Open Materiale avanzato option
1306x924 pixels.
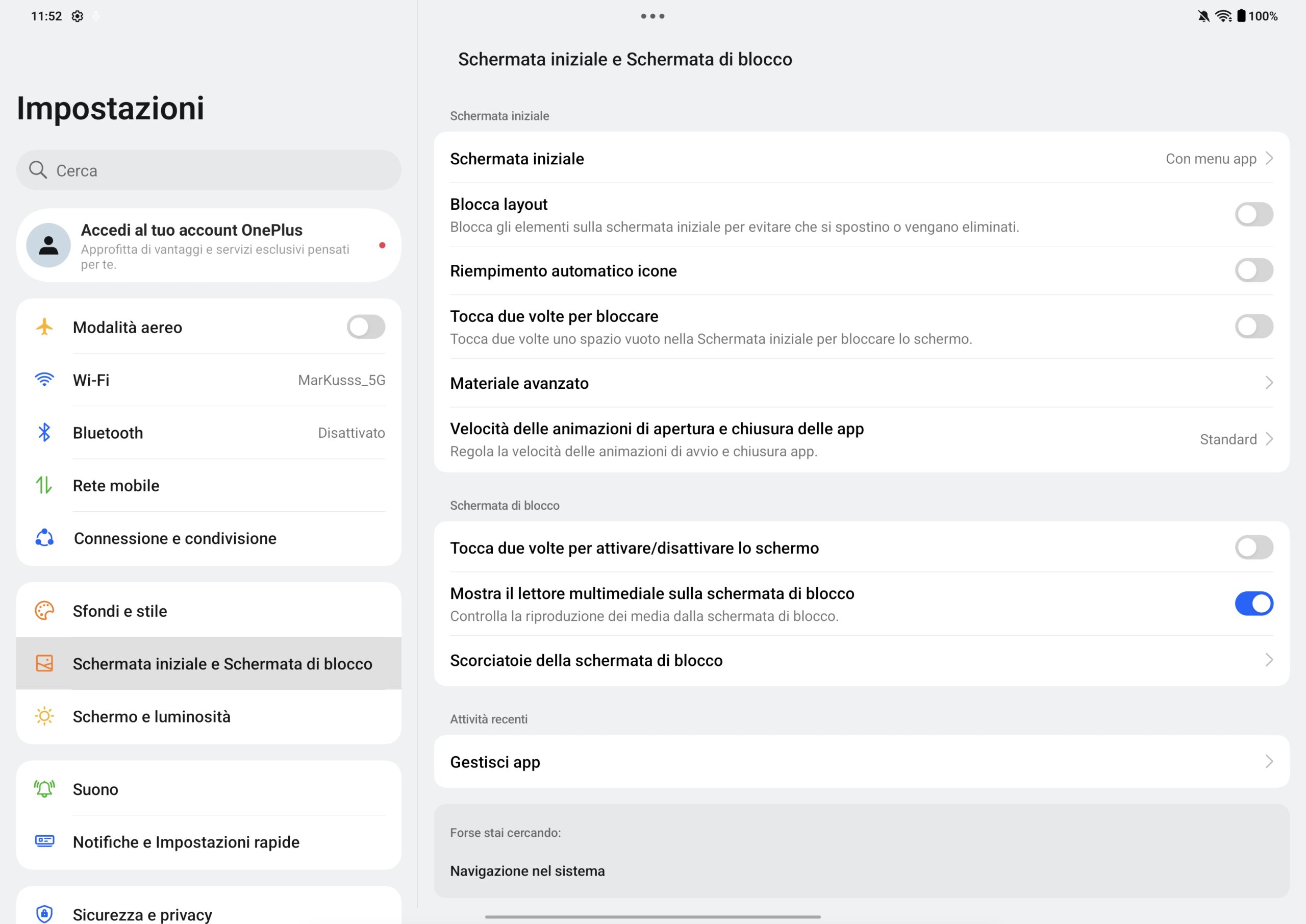click(861, 383)
